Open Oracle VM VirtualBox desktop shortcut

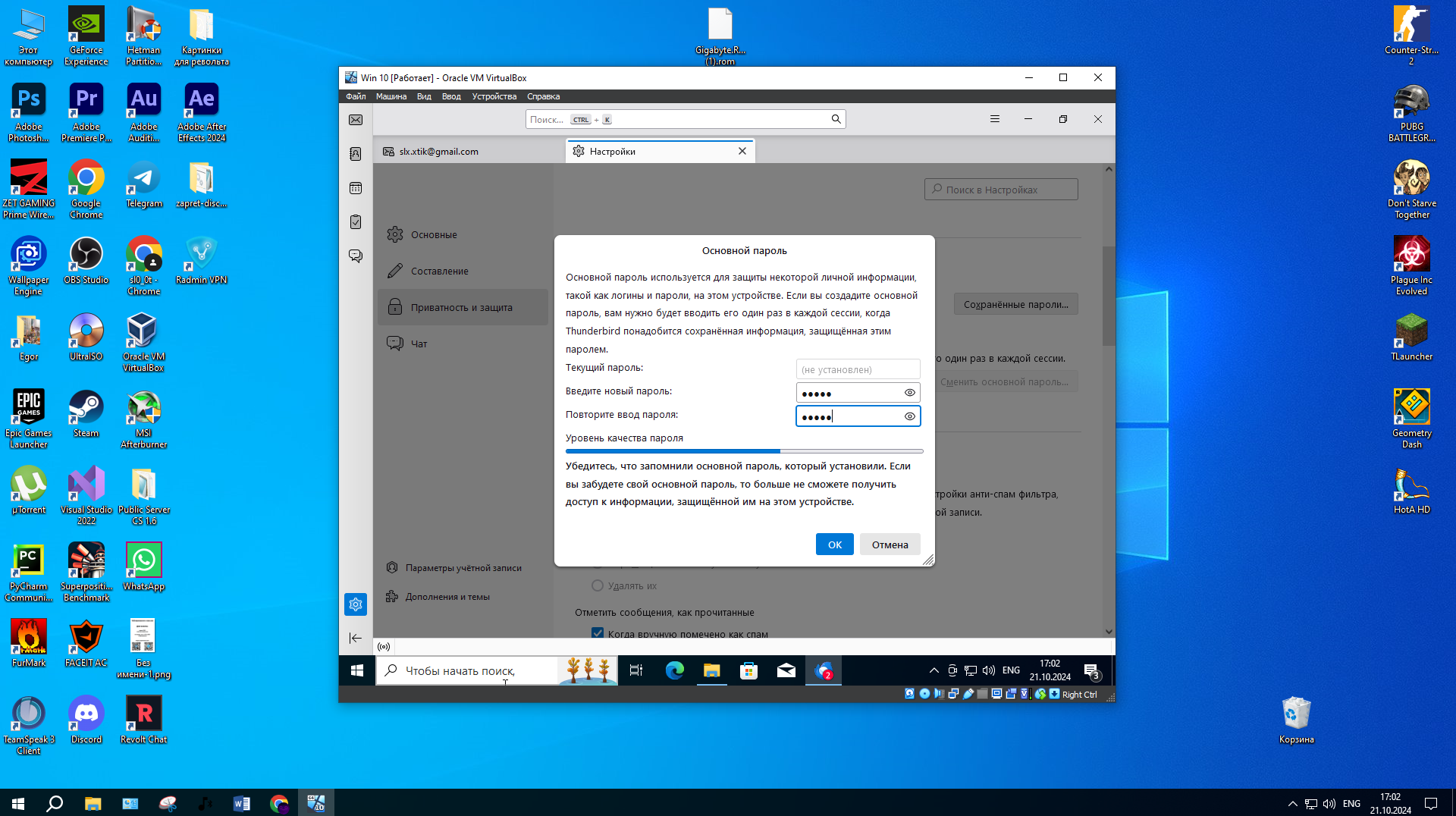tap(143, 341)
